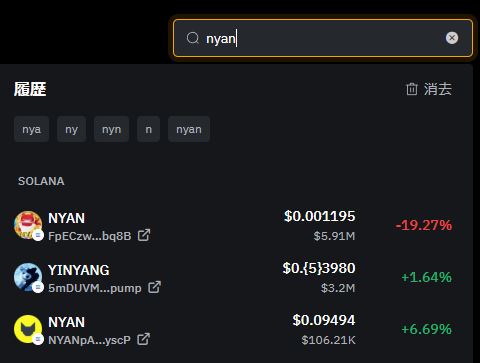The height and width of the screenshot is (363, 480).
Task: Open external link for FpECzw...bq8B
Action: pyautogui.click(x=144, y=235)
